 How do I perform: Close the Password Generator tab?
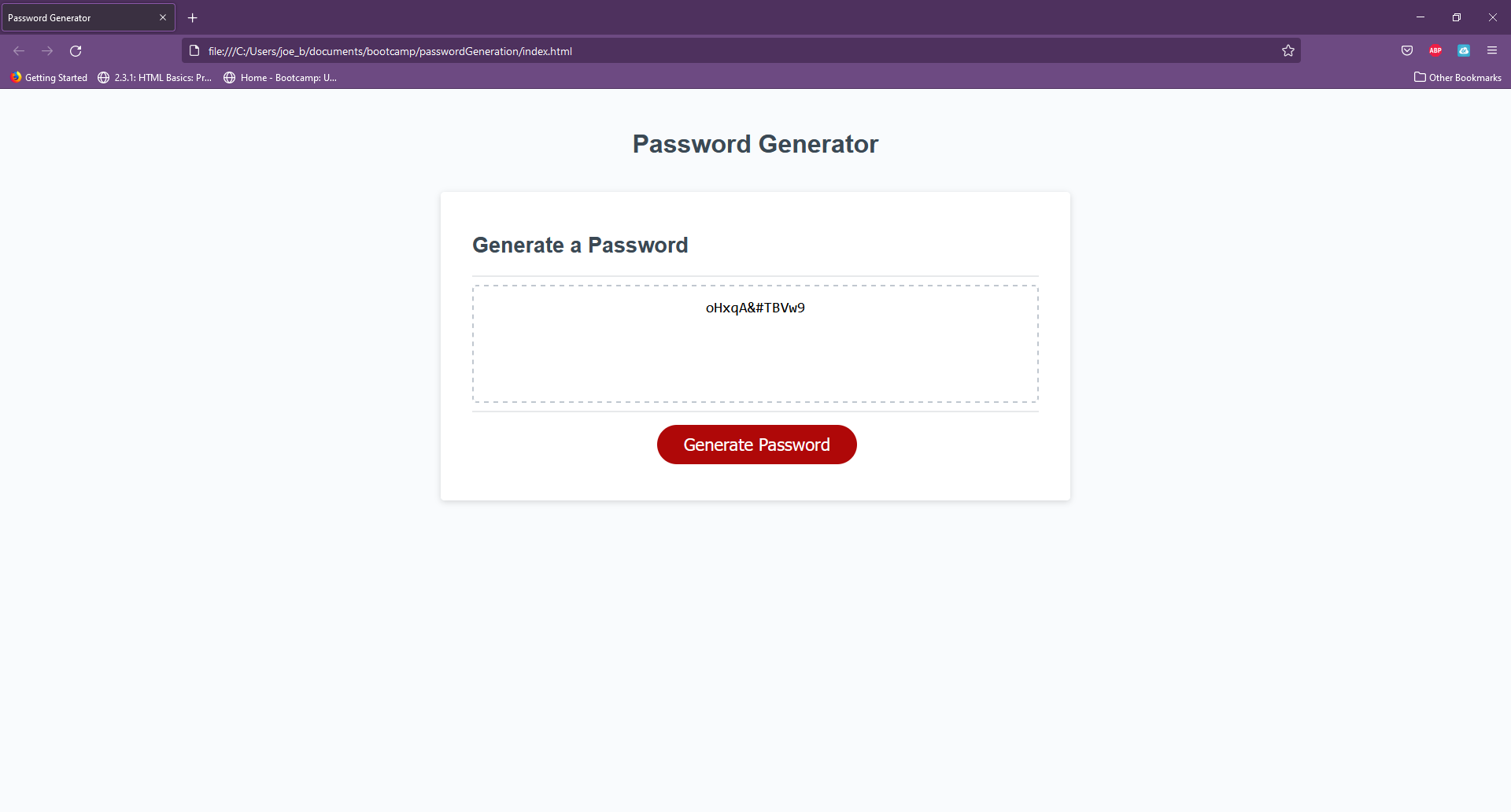point(163,17)
